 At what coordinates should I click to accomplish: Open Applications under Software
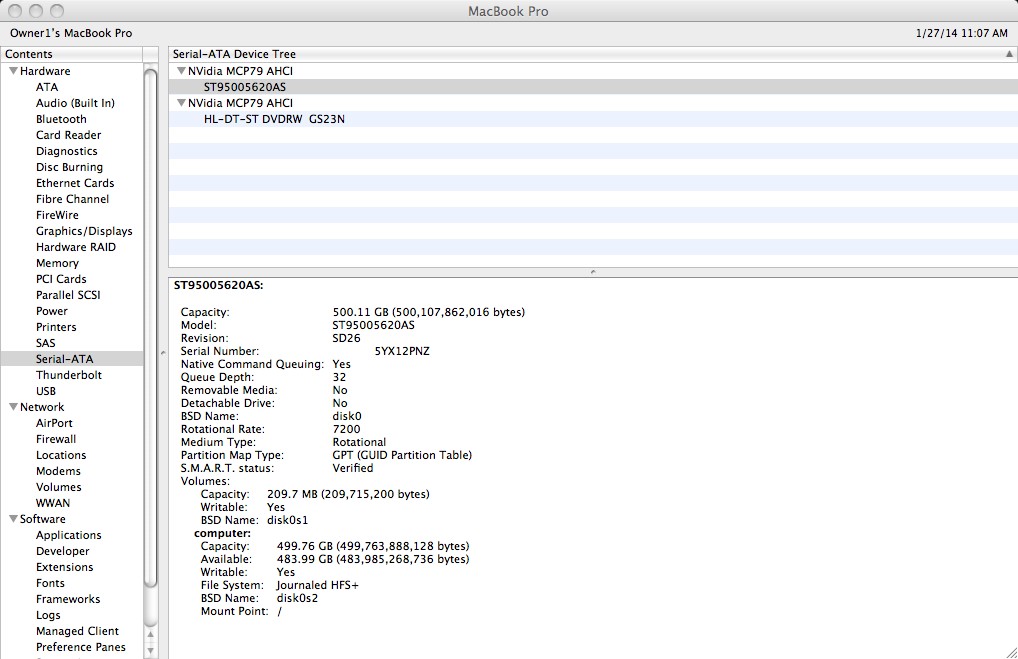pyautogui.click(x=68, y=535)
